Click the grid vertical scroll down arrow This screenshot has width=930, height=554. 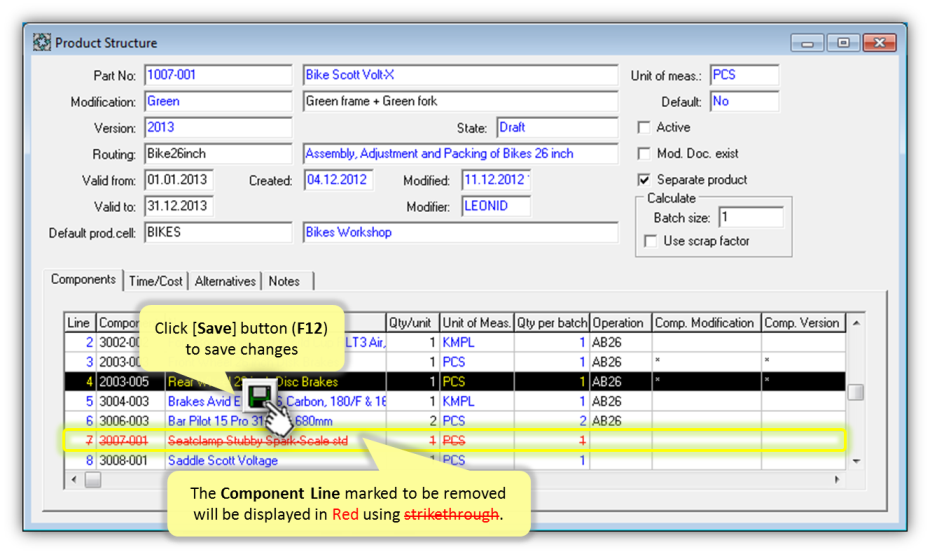[856, 460]
